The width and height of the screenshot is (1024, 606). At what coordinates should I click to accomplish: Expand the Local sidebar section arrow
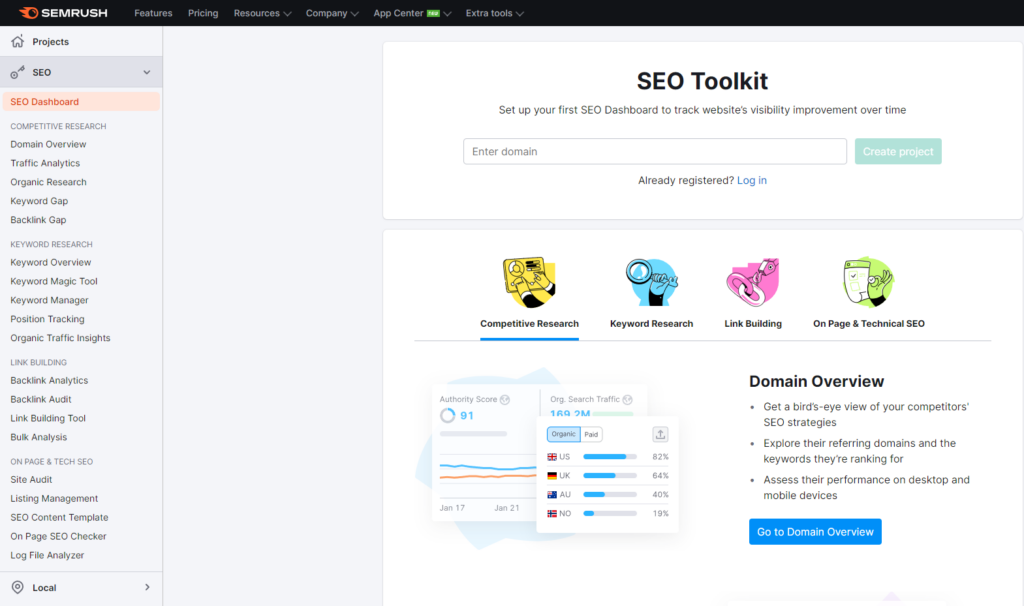pyautogui.click(x=147, y=587)
